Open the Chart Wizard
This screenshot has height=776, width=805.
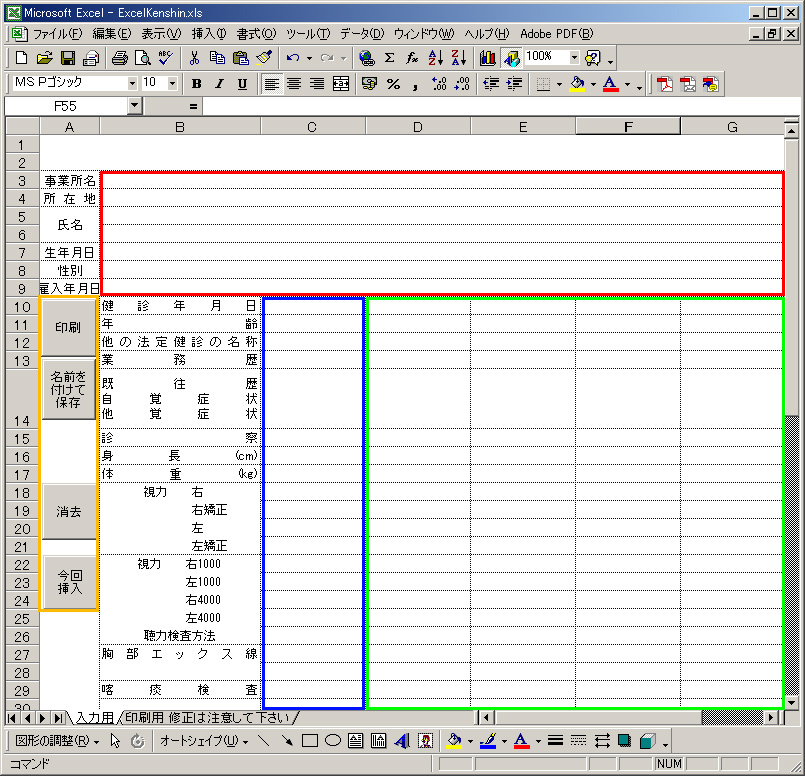[x=488, y=58]
